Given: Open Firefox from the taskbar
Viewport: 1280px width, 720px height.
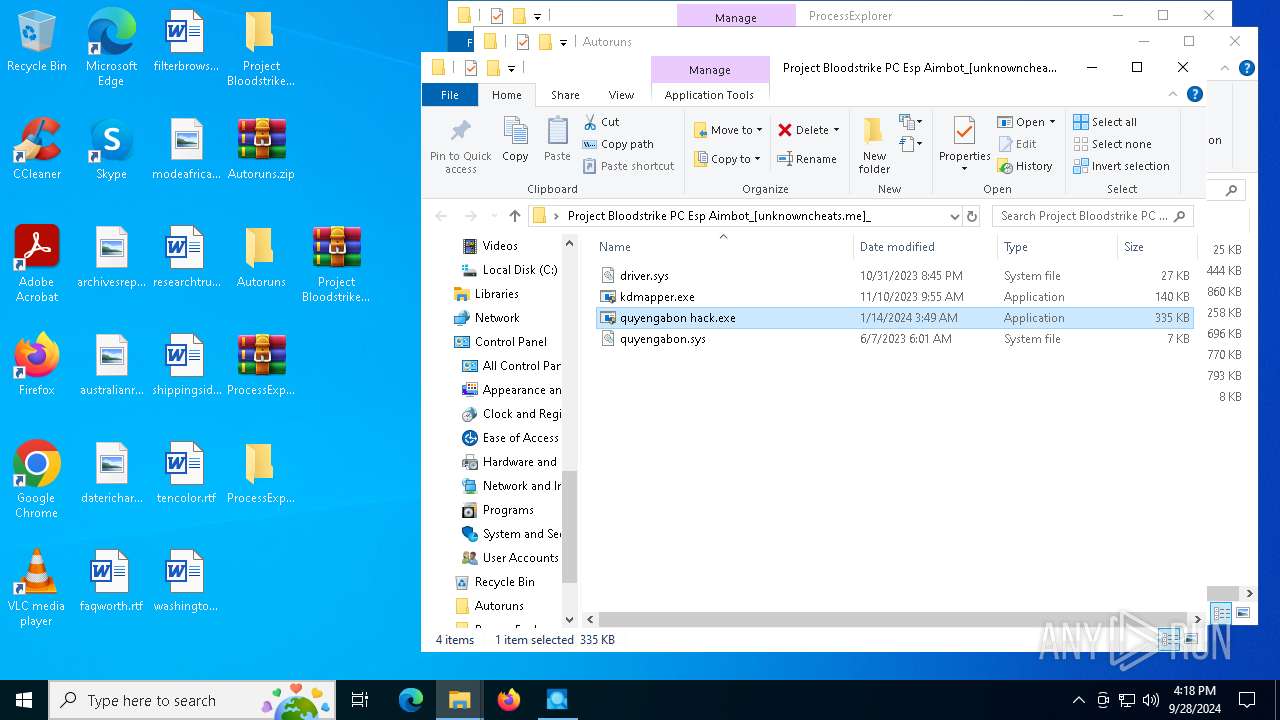Looking at the screenshot, I should pos(509,700).
